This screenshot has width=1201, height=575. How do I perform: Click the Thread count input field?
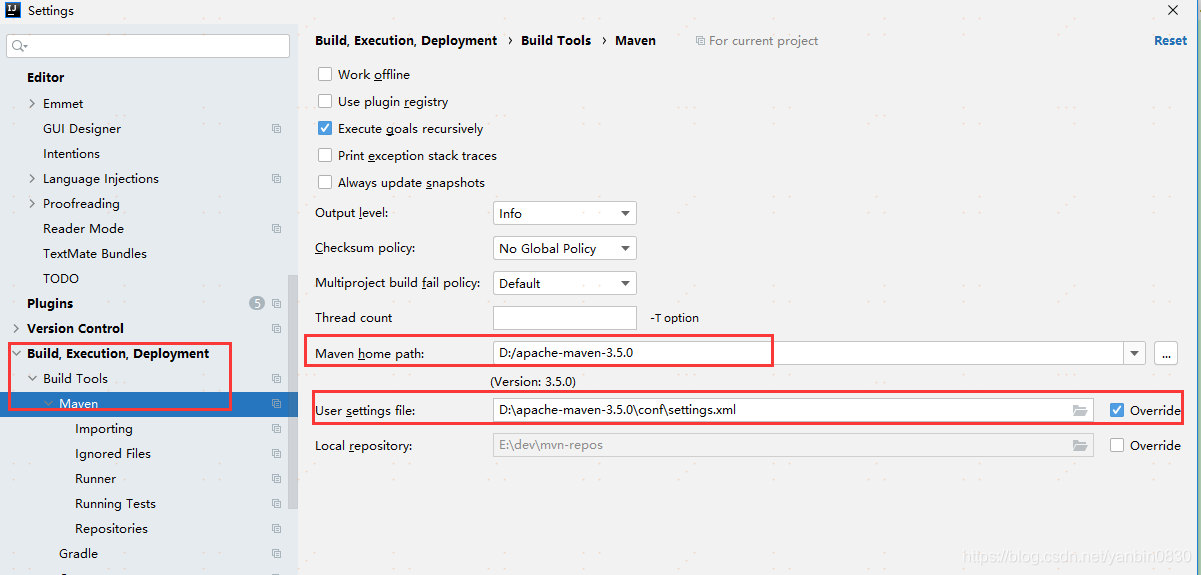pos(565,318)
